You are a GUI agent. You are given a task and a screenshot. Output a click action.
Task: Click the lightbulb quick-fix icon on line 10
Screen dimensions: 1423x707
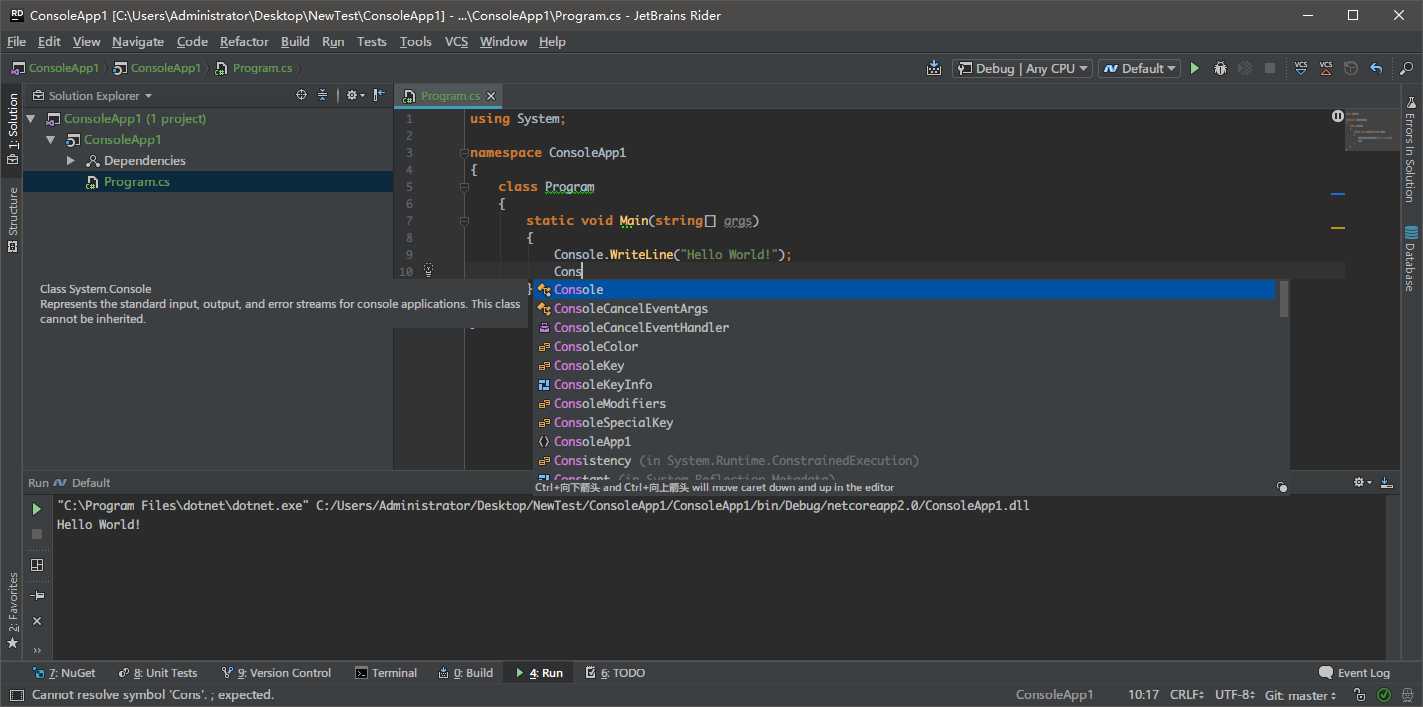point(428,270)
